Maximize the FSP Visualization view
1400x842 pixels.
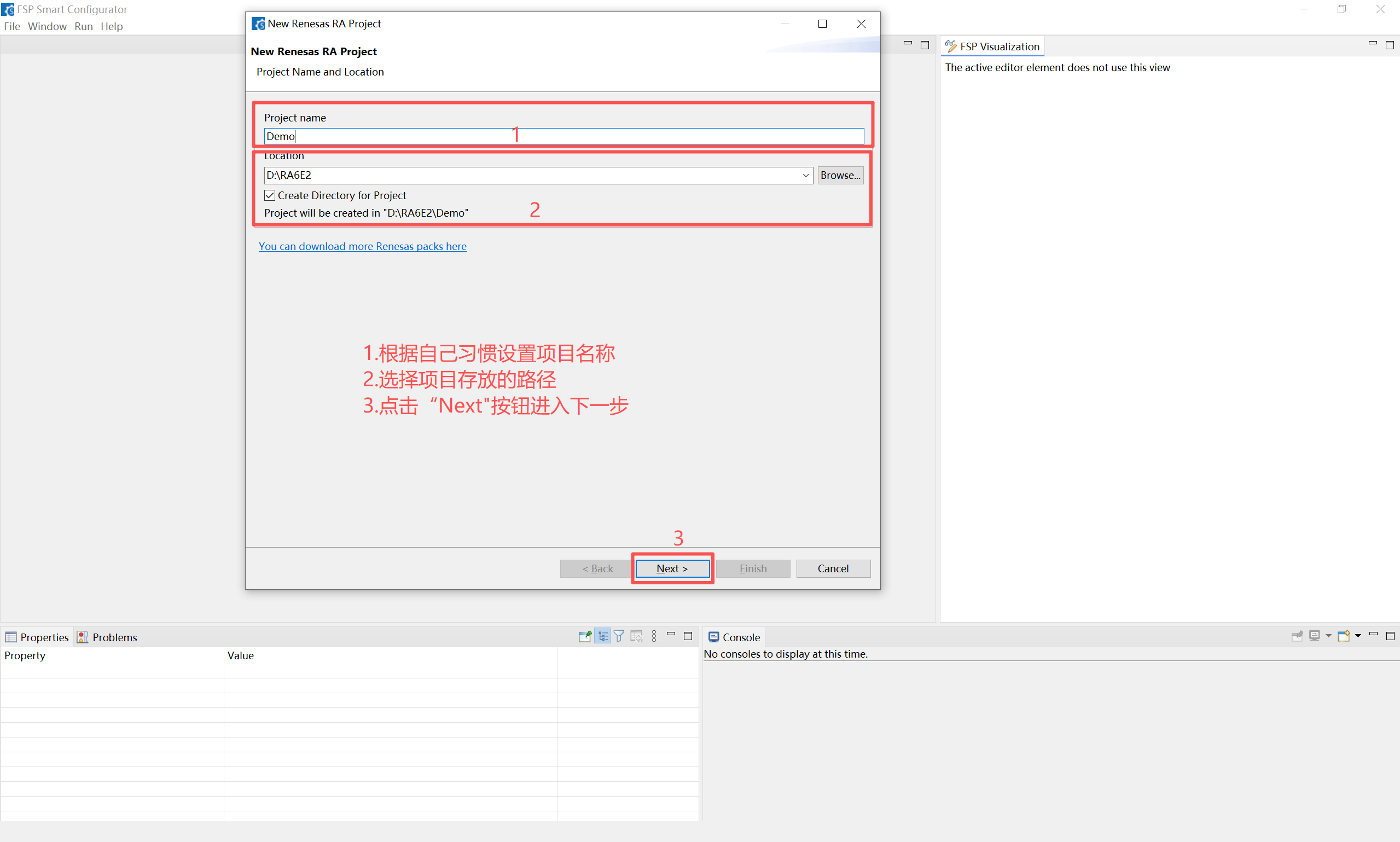tap(1390, 45)
